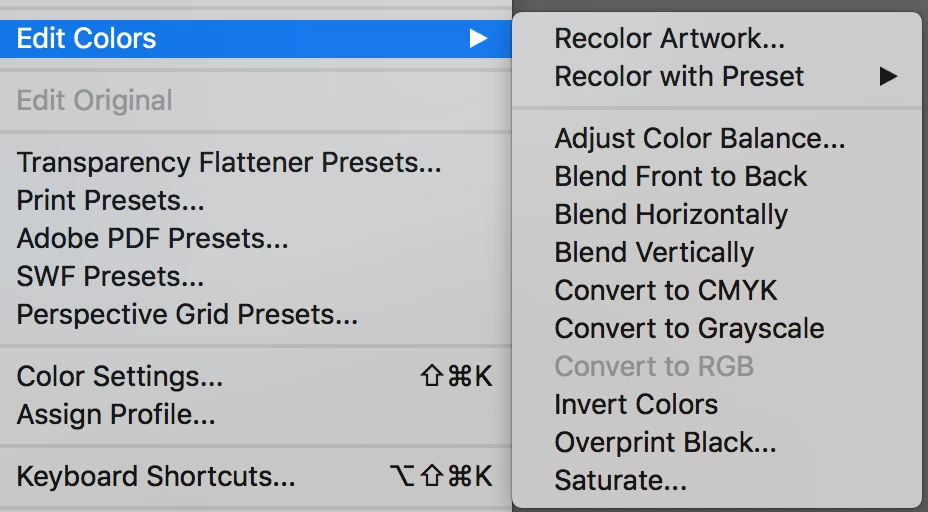Open Adobe PDF Presets...

256,238
